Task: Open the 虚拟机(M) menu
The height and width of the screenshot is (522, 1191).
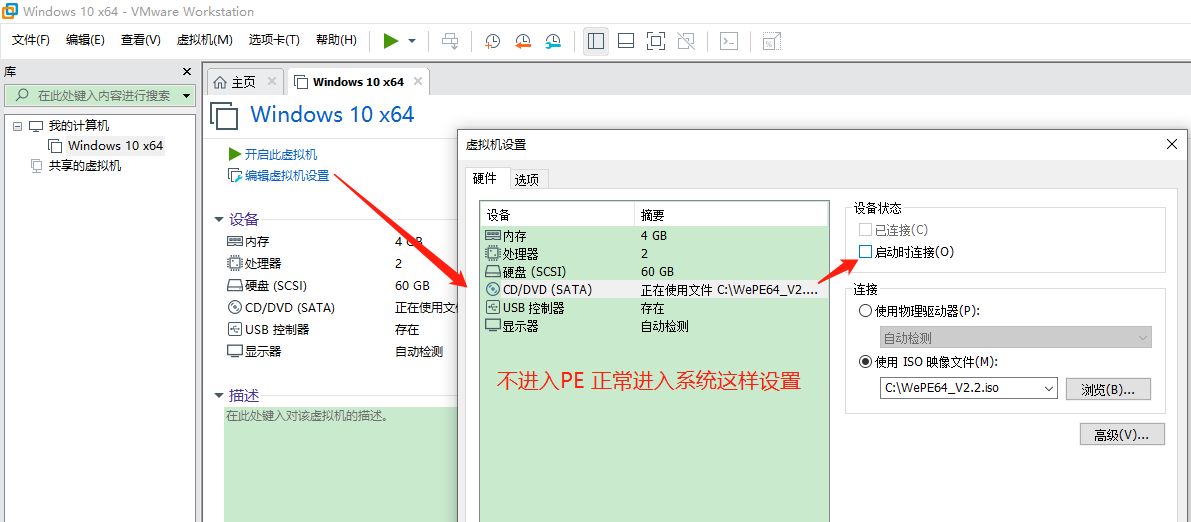Action: point(204,40)
